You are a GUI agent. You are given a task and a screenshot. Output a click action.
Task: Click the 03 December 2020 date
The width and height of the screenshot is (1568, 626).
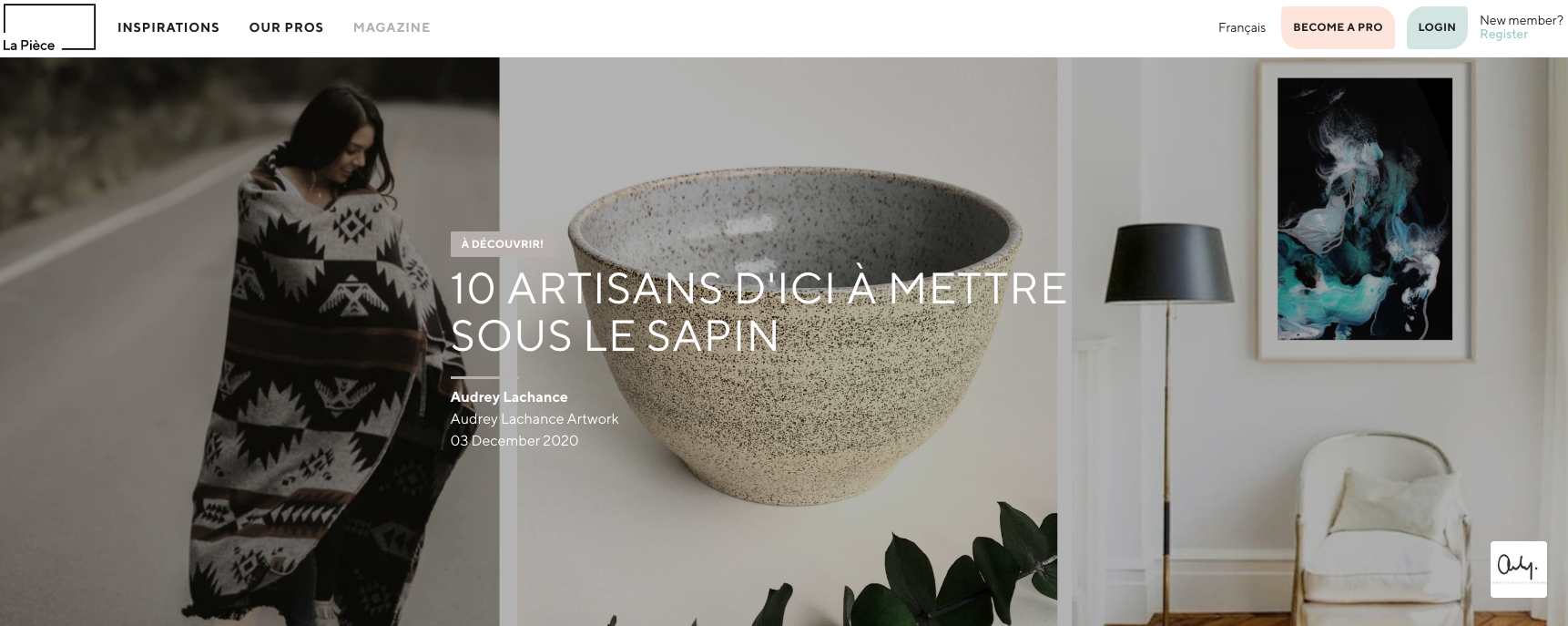click(x=514, y=441)
